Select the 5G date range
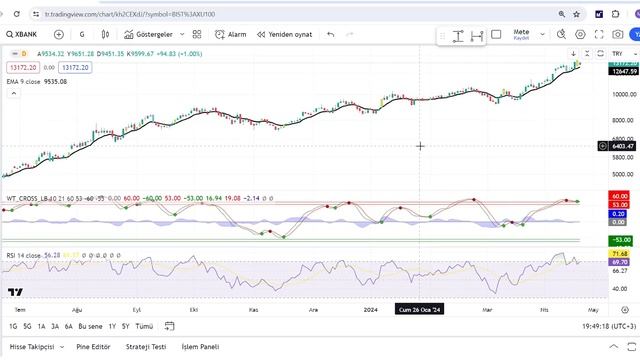 27,327
